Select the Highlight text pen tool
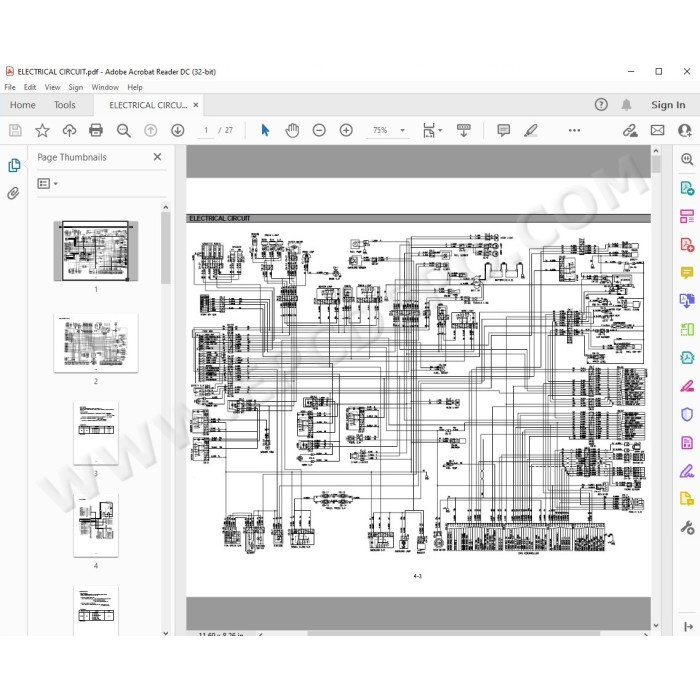Screen dimensions: 700x700 pos(530,130)
